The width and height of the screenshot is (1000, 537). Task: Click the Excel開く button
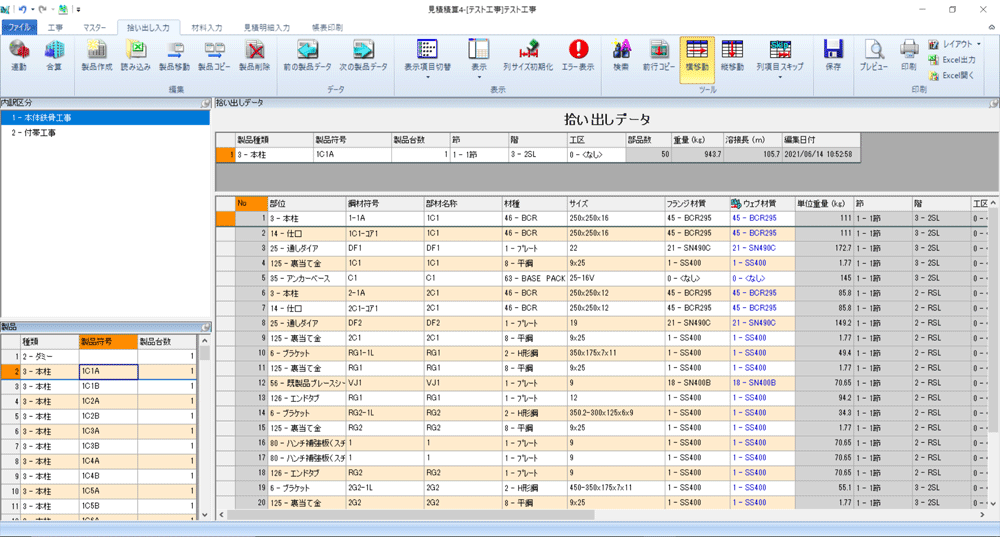(x=955, y=74)
